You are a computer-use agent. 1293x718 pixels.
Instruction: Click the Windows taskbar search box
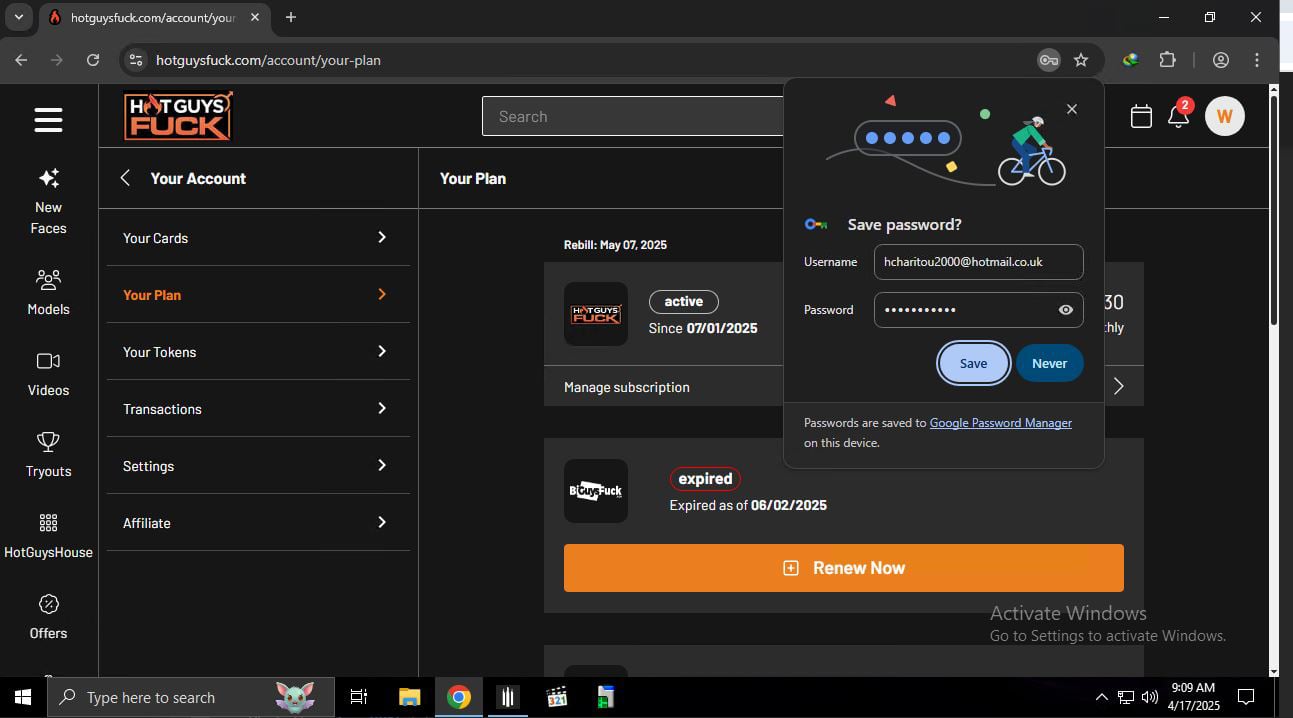pos(191,697)
